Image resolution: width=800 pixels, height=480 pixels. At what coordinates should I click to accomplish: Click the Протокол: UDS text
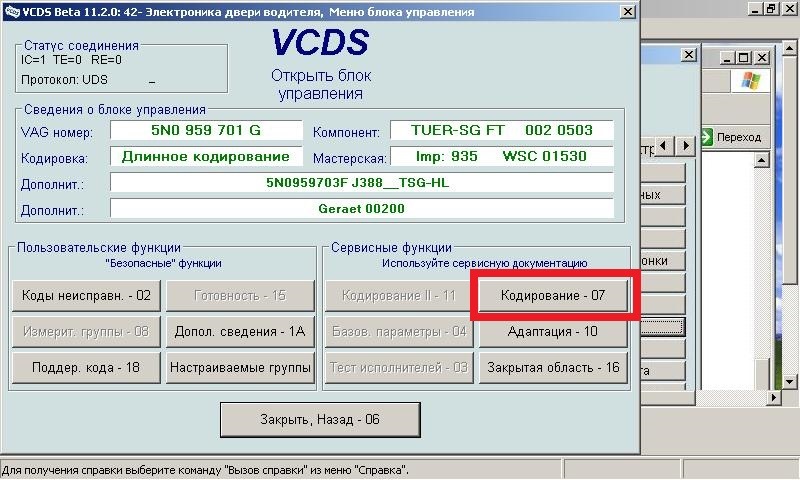(64, 80)
